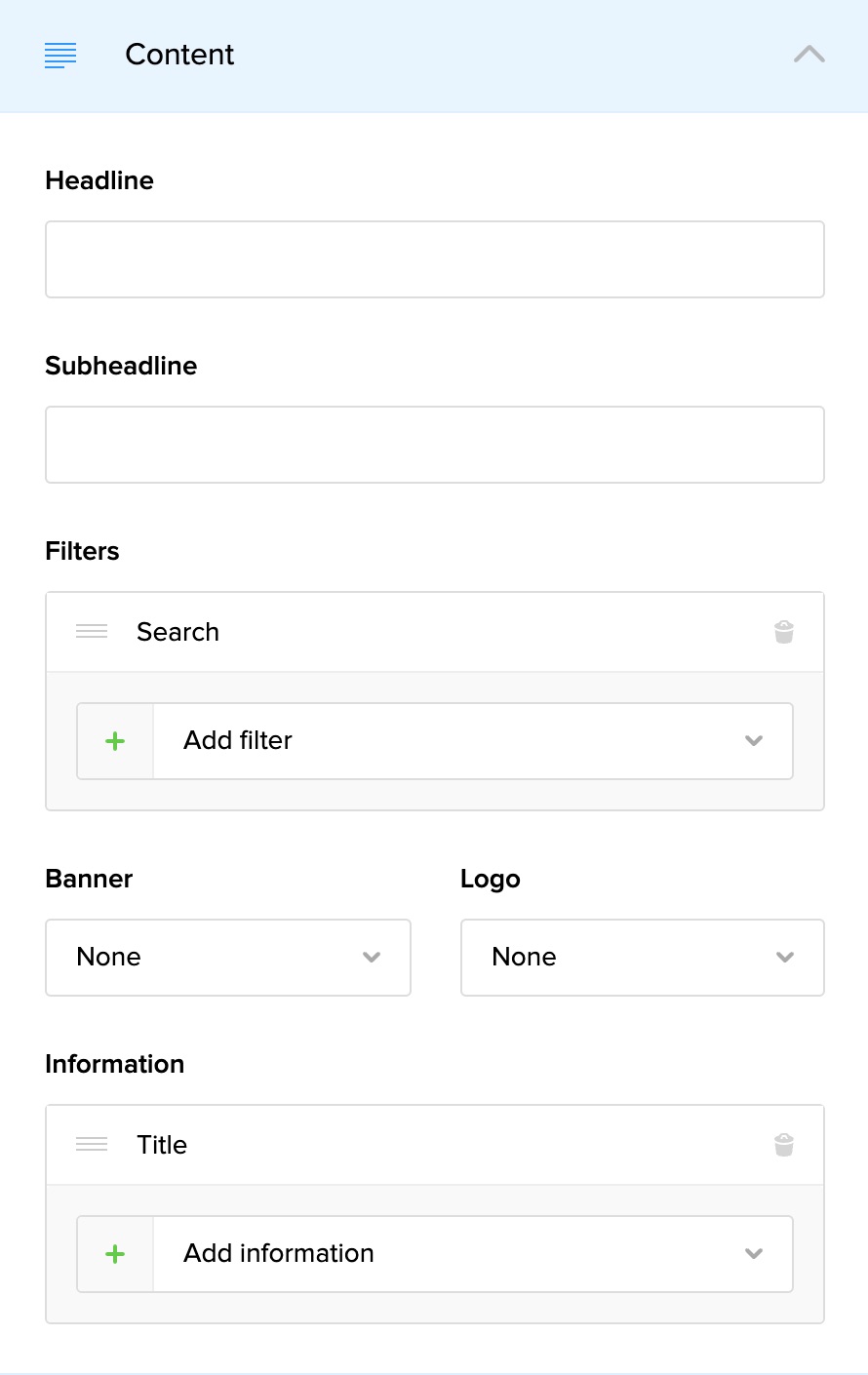Click the arrow on Add filter dropdown
The image size is (868, 1375).
click(x=753, y=741)
